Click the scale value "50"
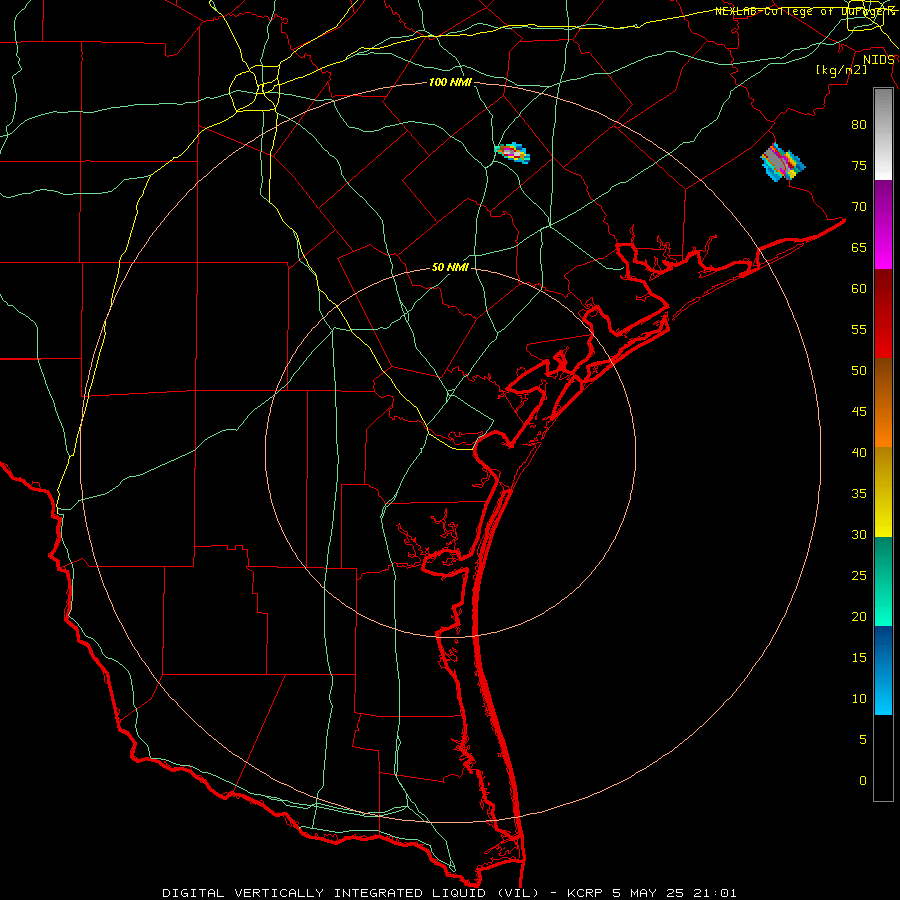Viewport: 900px width, 900px height. point(859,370)
